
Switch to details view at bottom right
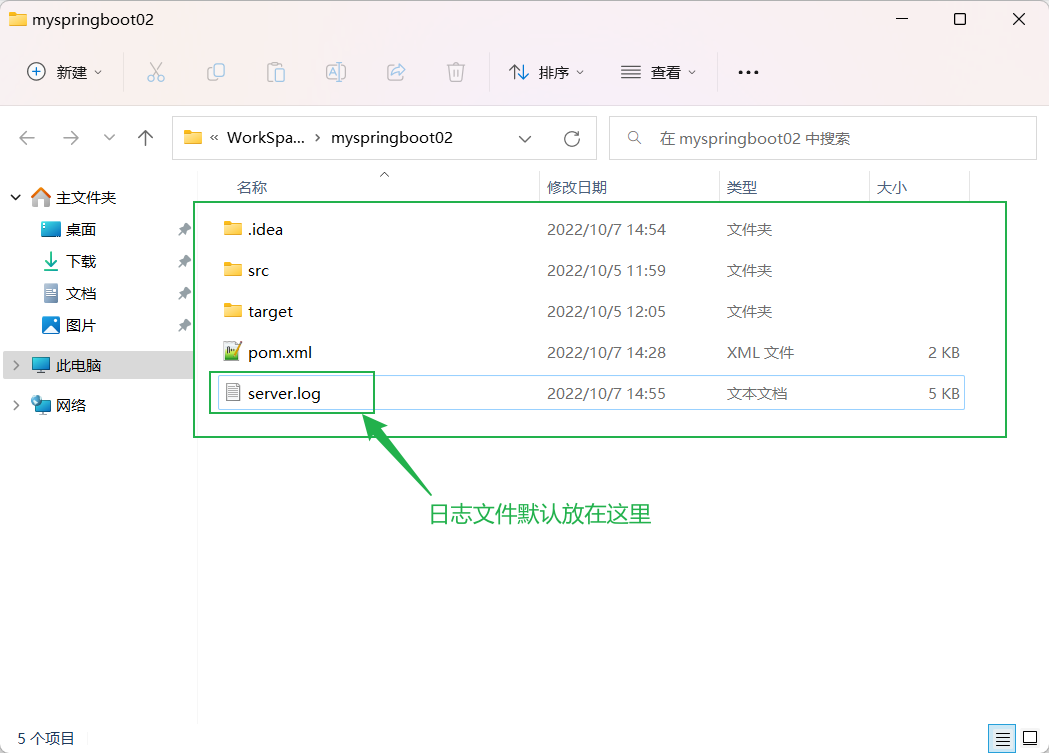pos(1002,738)
